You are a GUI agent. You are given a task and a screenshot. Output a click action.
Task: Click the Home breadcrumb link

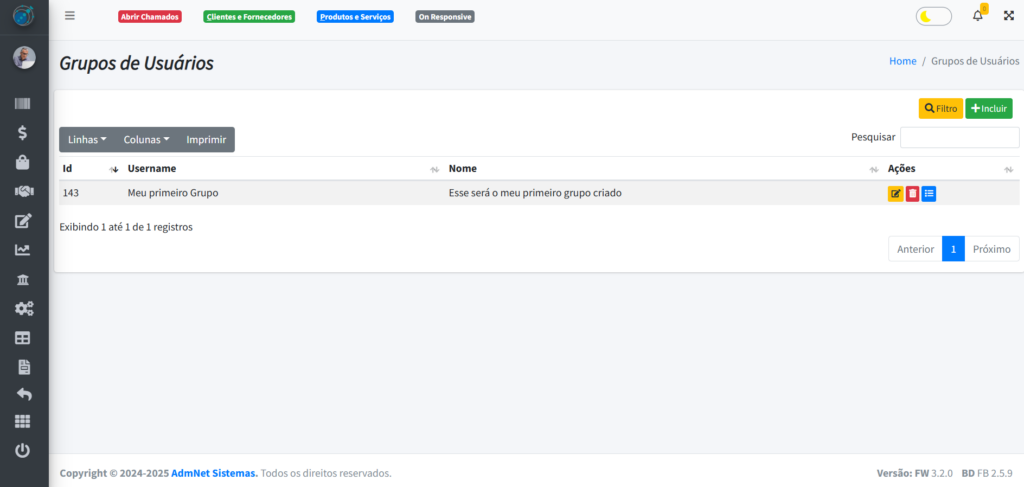(902, 61)
